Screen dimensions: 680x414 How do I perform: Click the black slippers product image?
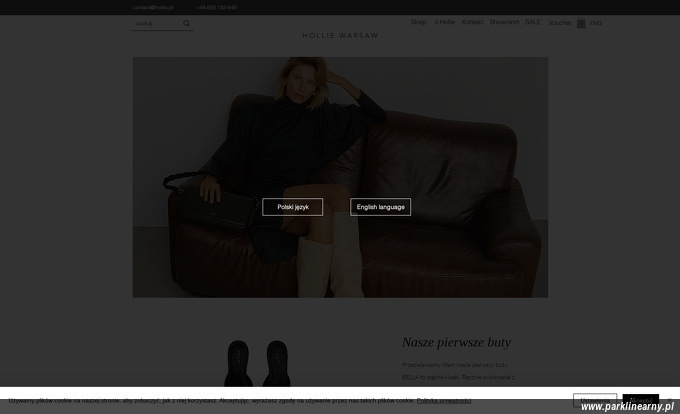(257, 363)
